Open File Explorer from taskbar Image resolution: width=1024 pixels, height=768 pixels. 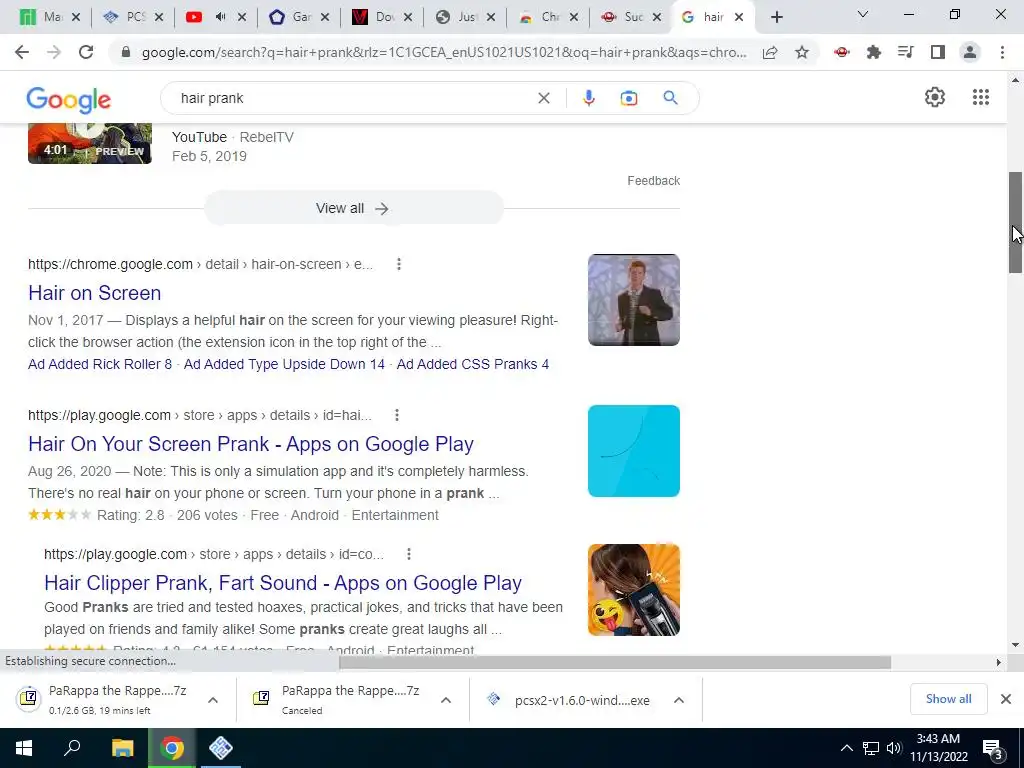tap(122, 748)
